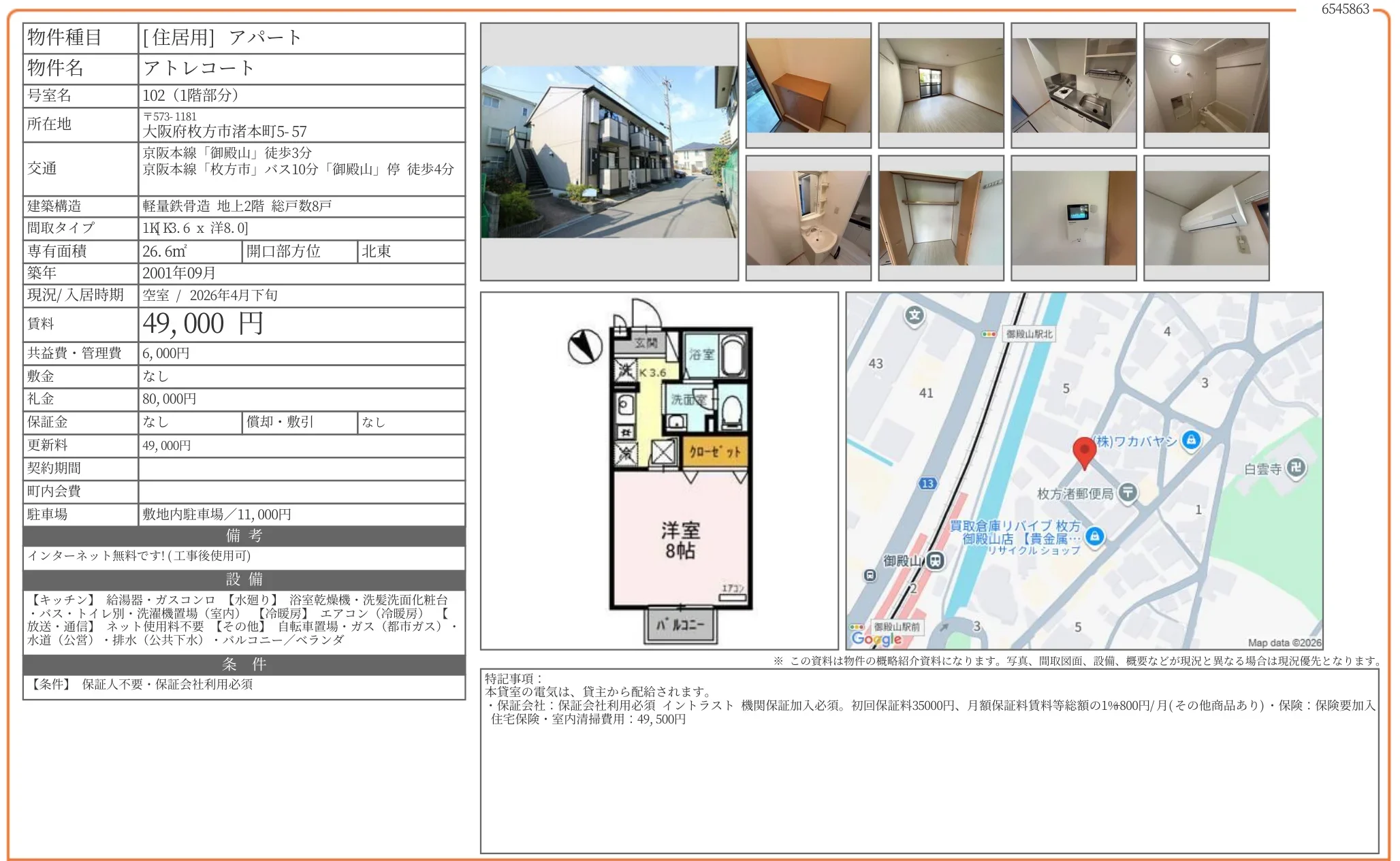This screenshot has width=1400, height=861.
Task: Click the school icon on map
Action: click(914, 315)
